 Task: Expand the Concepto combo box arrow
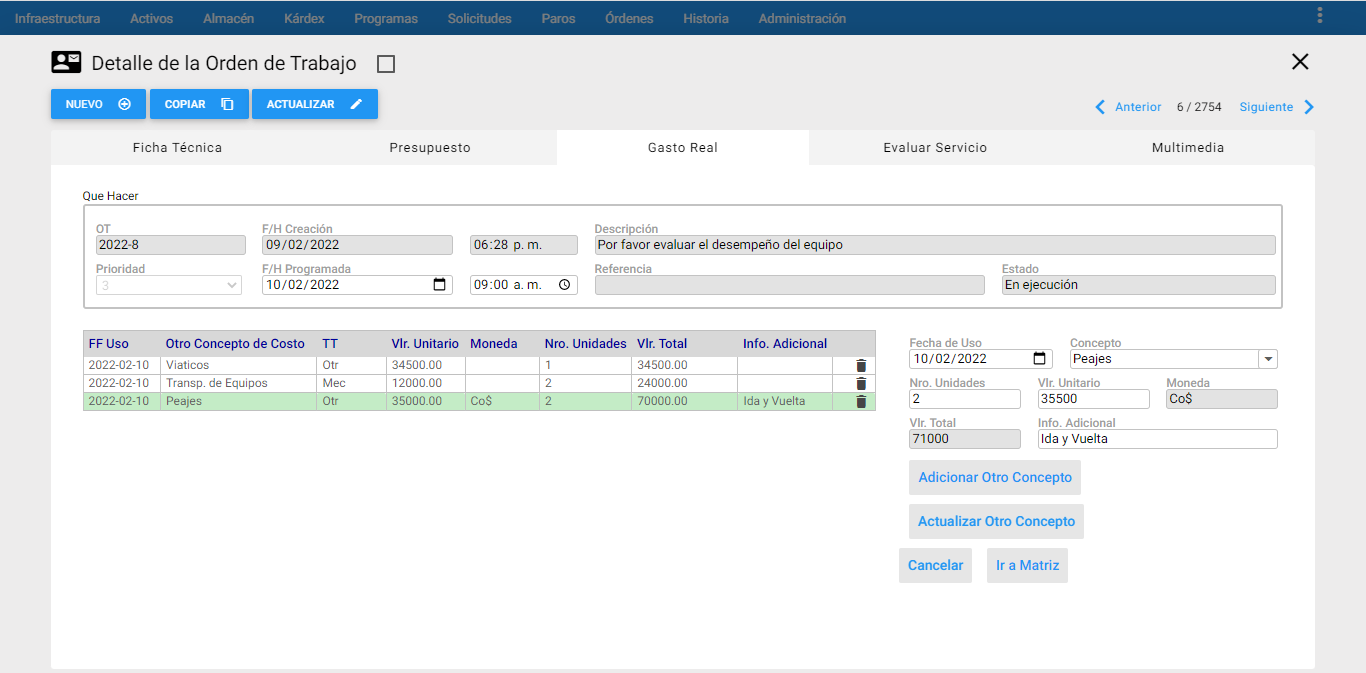[x=1268, y=359]
